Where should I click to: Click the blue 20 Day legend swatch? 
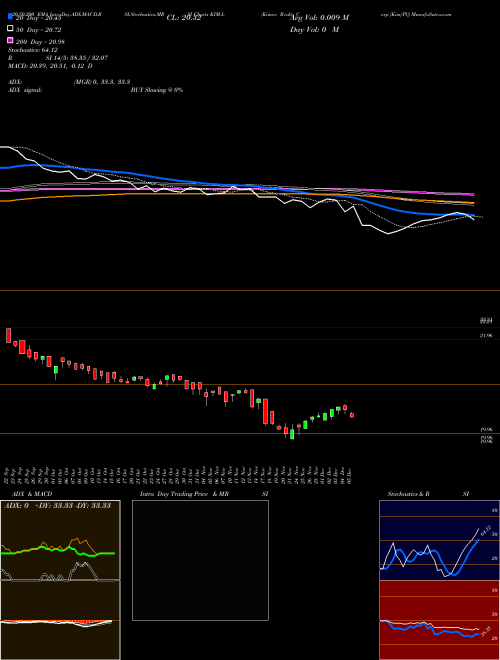[x=10, y=16]
